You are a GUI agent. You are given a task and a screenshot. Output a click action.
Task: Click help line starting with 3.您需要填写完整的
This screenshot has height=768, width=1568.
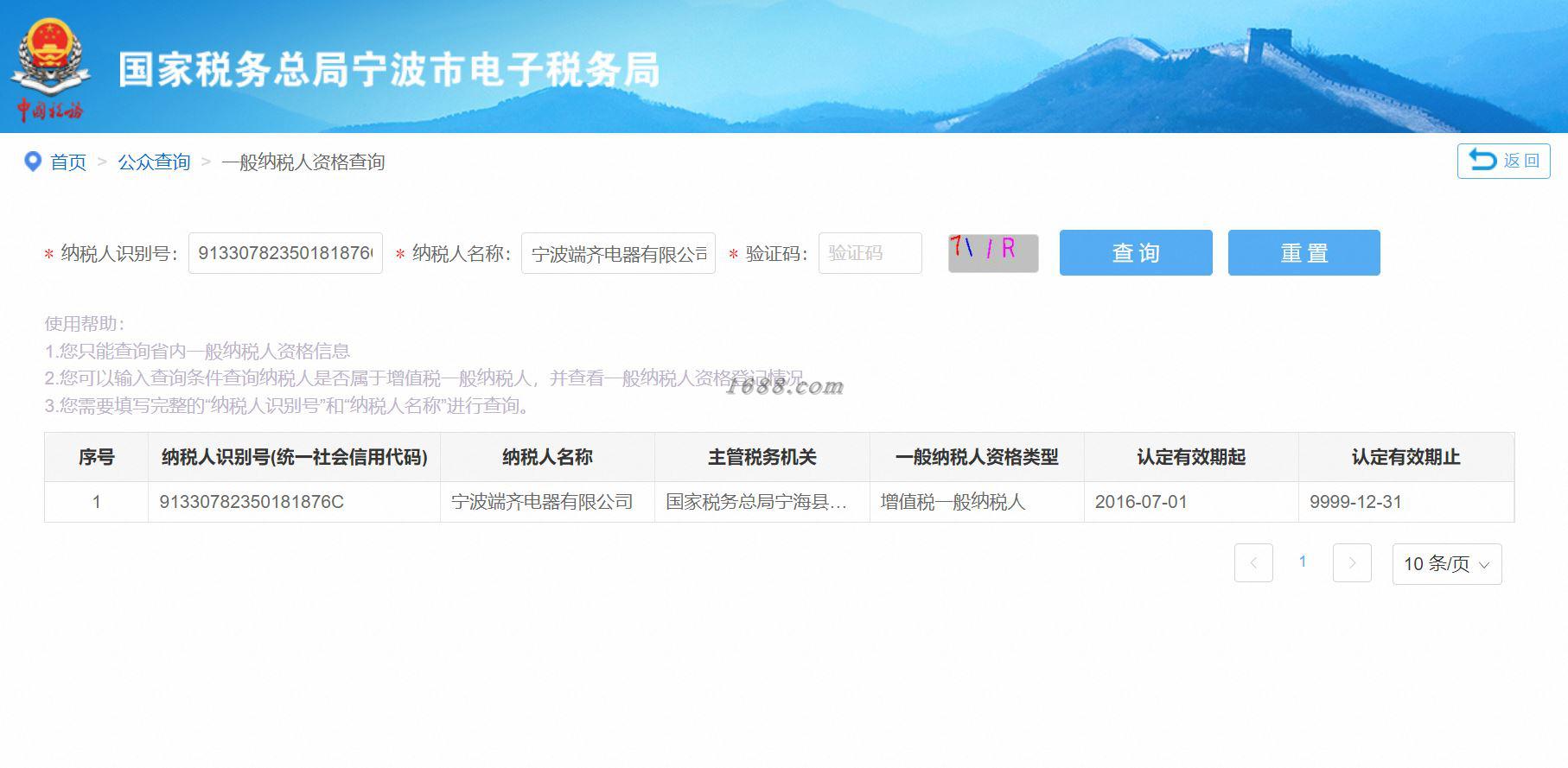click(287, 406)
